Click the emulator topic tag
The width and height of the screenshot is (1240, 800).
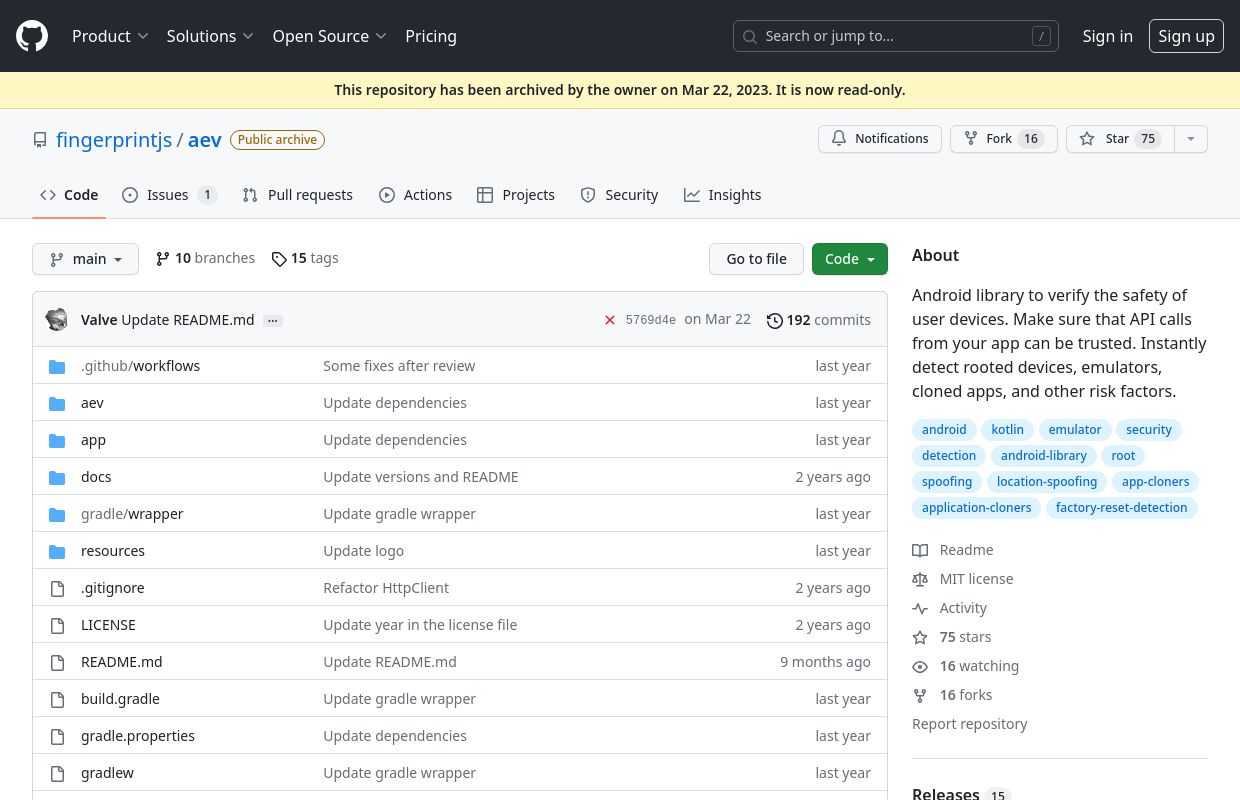click(1075, 430)
